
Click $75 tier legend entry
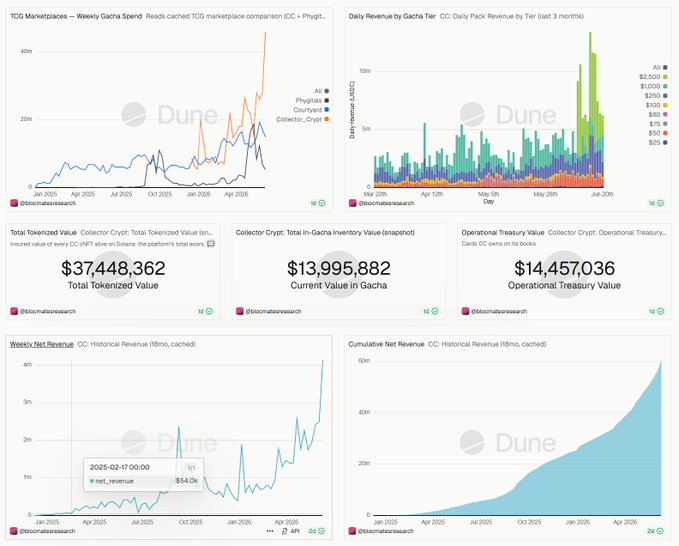[x=658, y=124]
